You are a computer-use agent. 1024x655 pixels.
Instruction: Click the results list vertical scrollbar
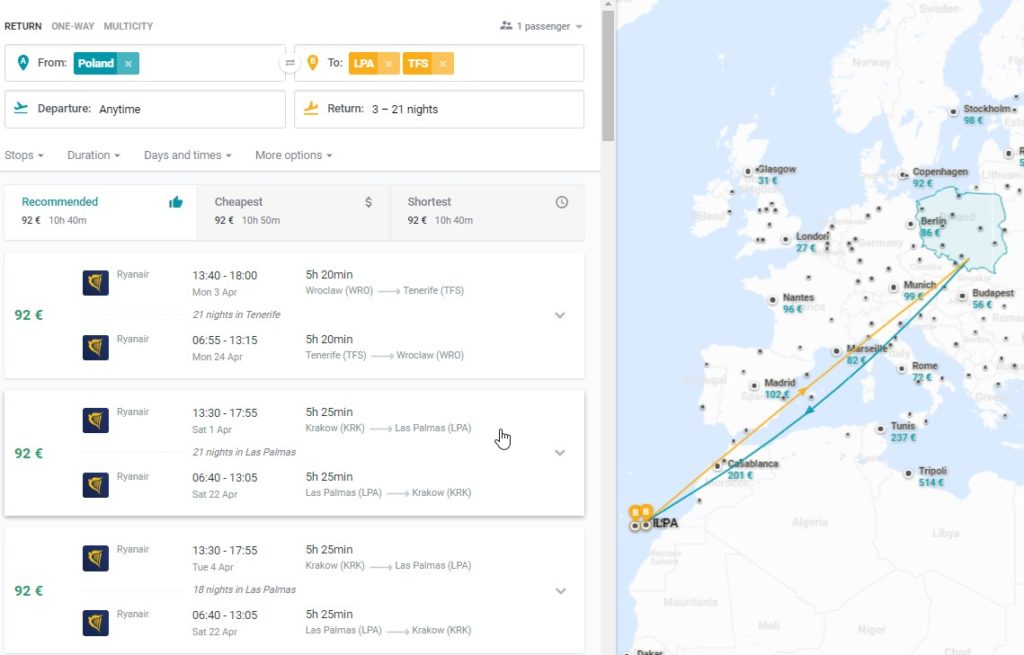(x=608, y=75)
